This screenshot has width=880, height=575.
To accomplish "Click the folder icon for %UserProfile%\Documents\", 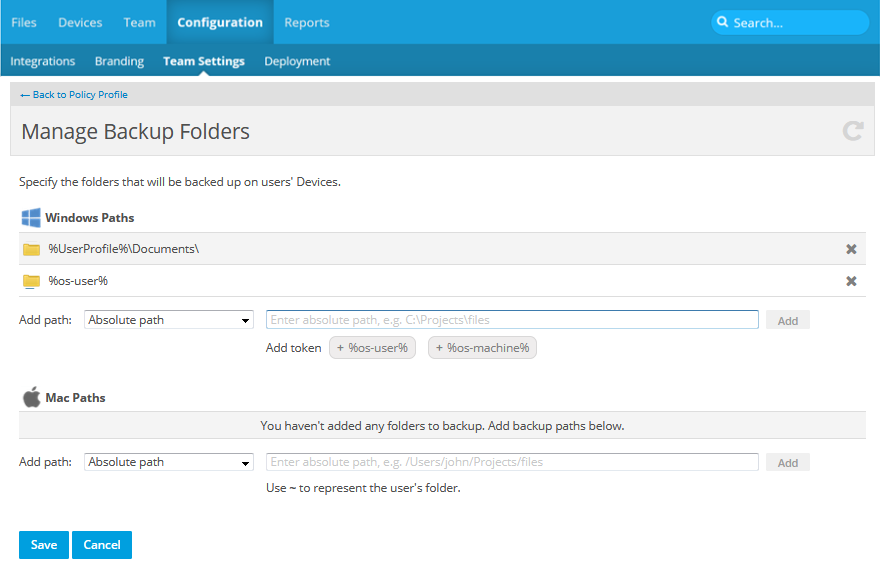I will click(31, 249).
